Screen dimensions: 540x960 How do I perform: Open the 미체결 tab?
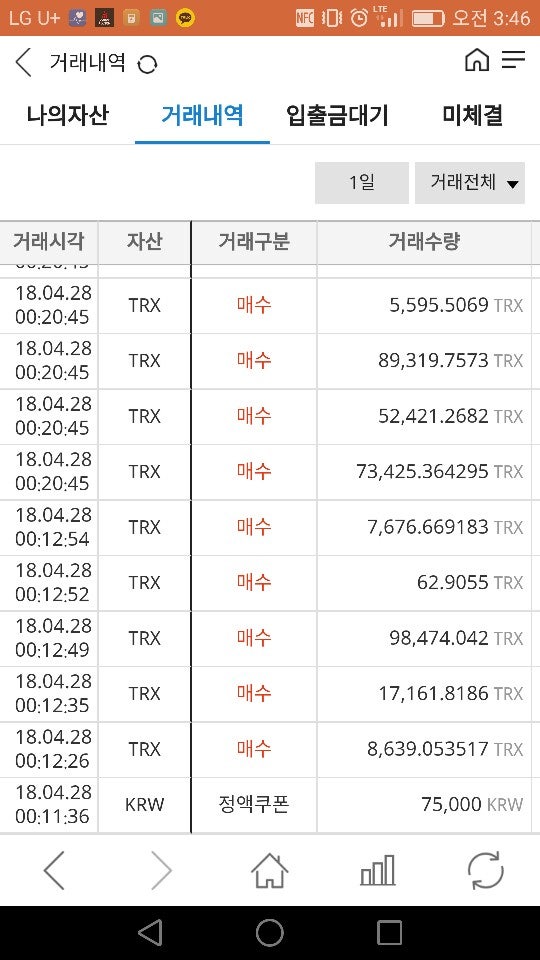pos(473,114)
